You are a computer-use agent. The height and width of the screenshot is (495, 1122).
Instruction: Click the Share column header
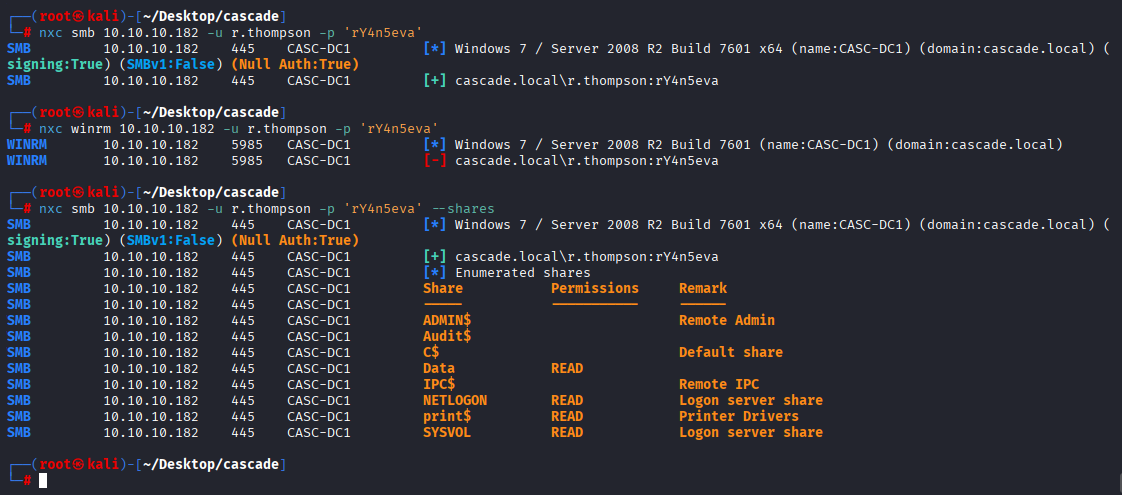(442, 288)
